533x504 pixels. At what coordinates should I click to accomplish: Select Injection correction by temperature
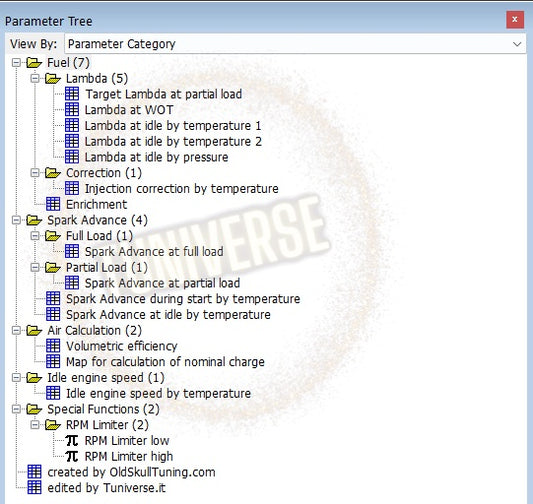[182, 189]
